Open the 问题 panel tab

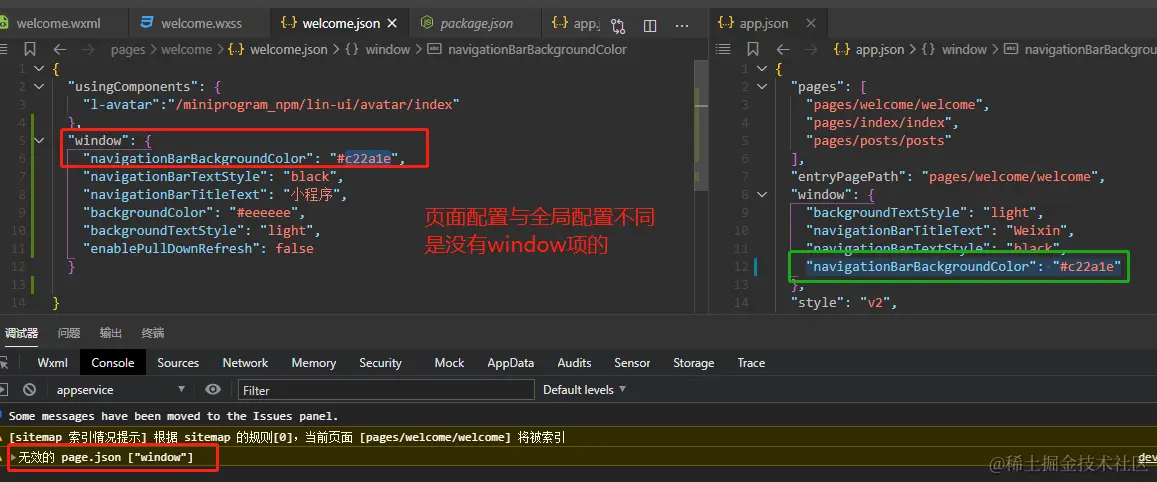(x=69, y=333)
